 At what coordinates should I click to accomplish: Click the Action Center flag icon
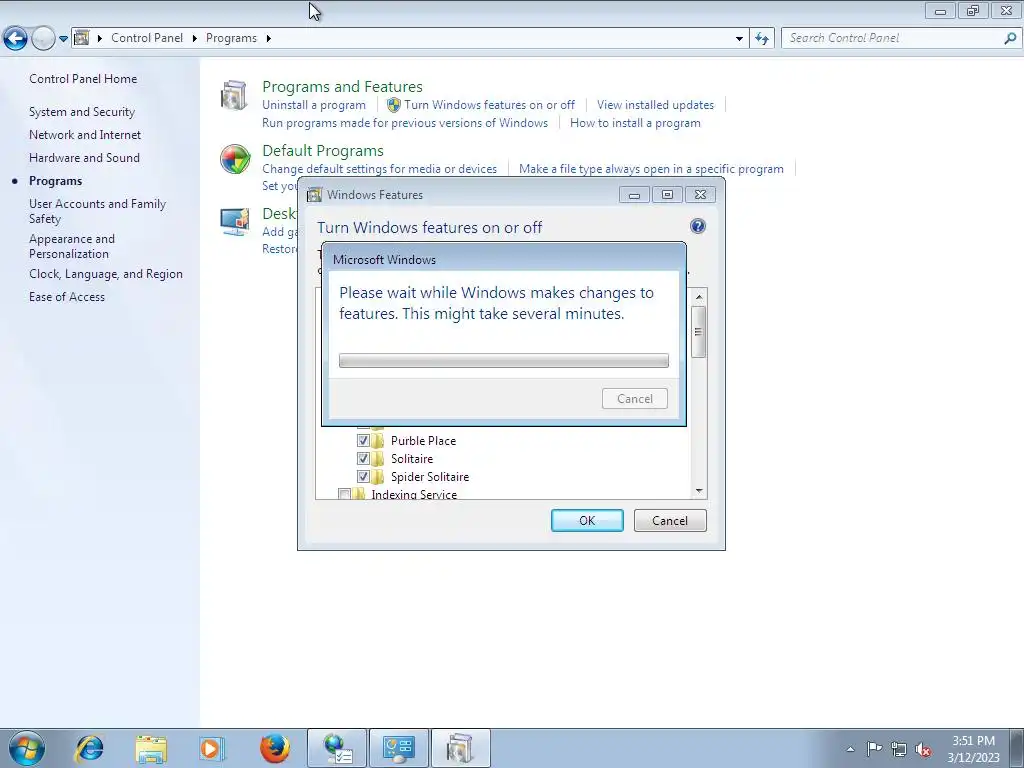tap(874, 749)
